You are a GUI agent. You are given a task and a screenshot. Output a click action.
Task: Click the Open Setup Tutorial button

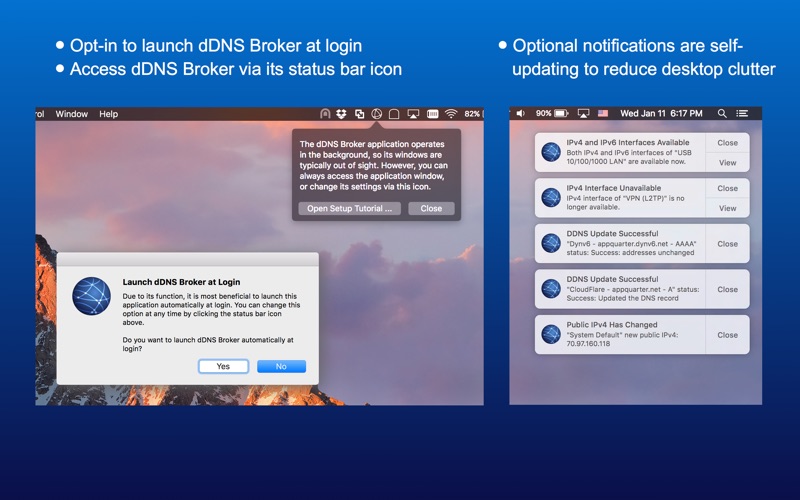point(349,209)
